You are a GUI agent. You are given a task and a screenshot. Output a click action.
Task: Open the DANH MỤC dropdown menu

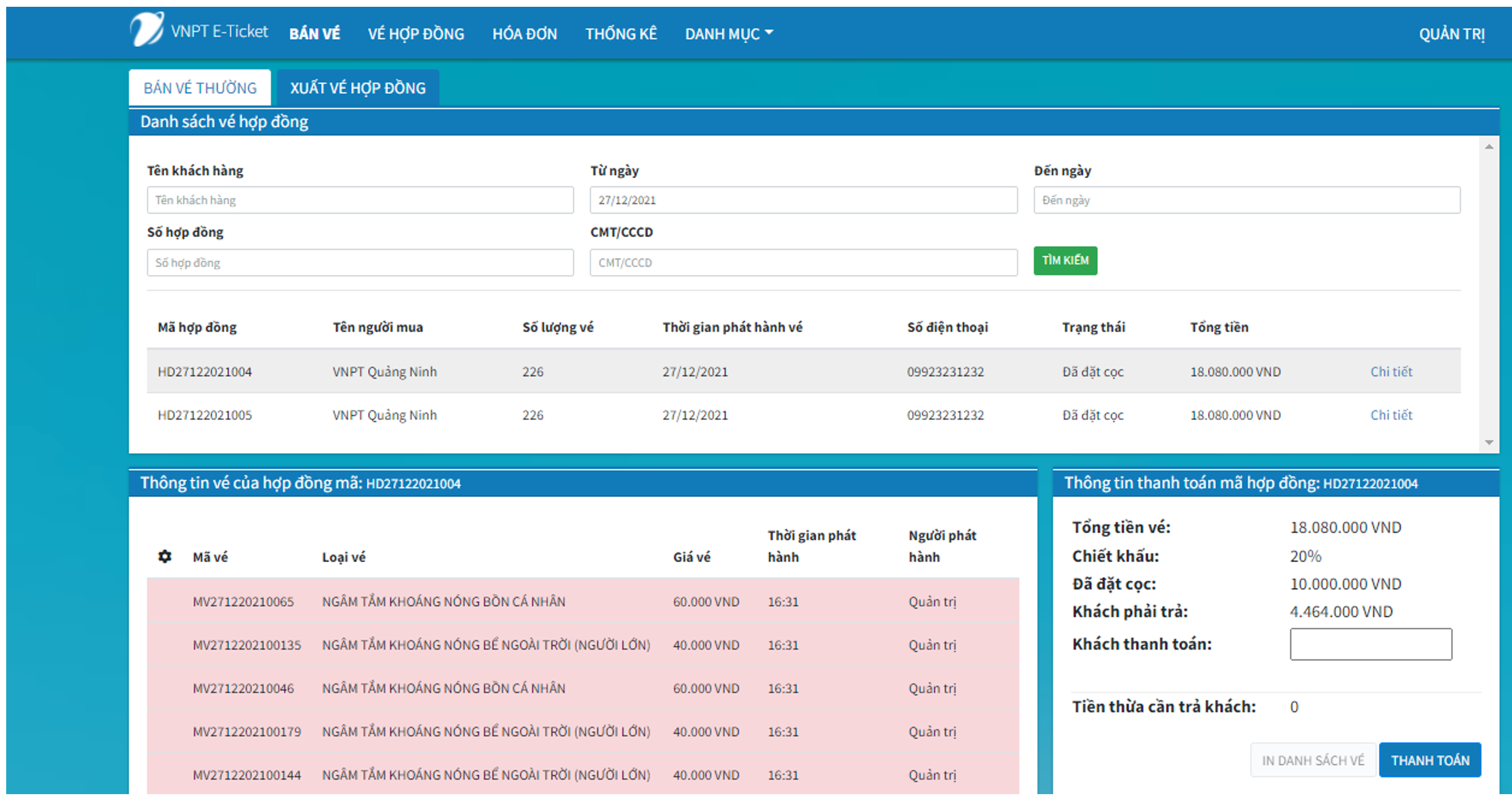(x=729, y=33)
